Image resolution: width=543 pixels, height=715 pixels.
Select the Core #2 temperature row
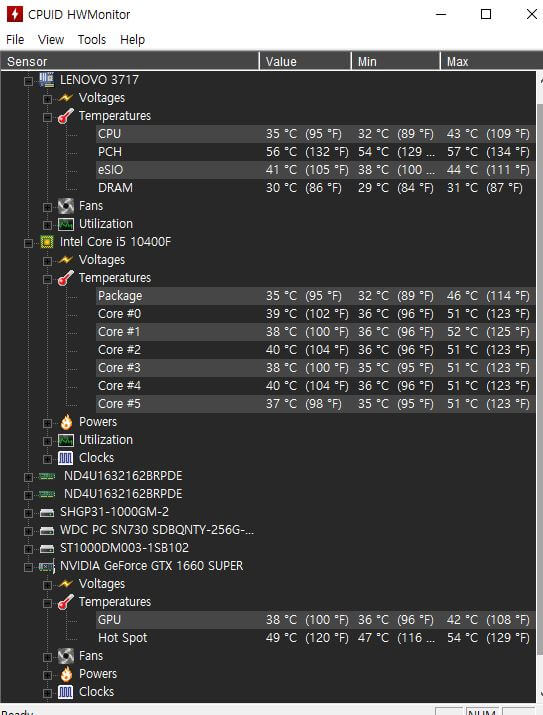tap(315, 350)
